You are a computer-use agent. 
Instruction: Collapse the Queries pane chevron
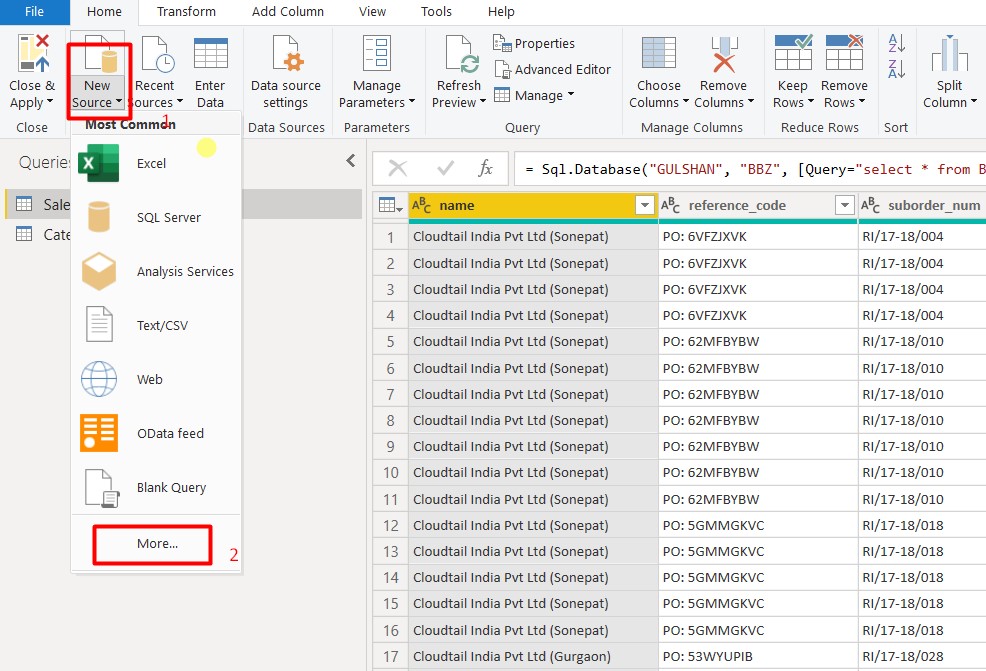coord(351,161)
